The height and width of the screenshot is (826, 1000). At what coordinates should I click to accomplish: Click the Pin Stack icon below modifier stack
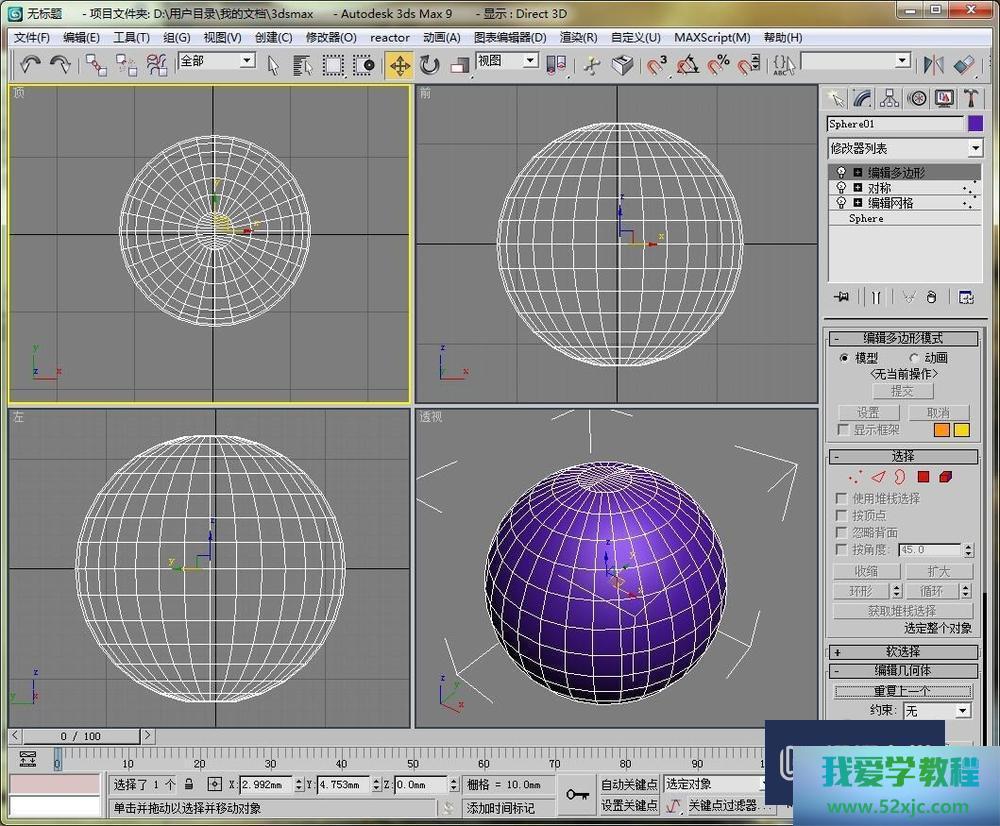(x=842, y=297)
